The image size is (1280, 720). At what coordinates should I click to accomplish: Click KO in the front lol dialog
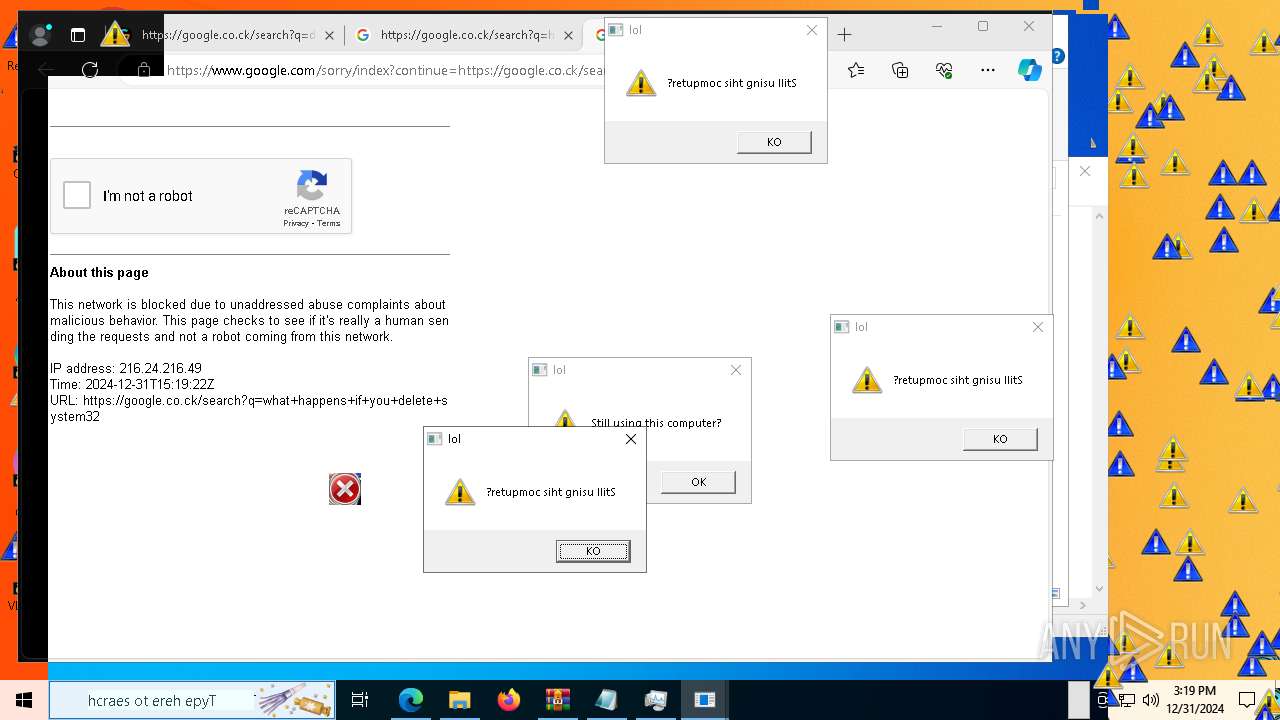click(593, 551)
